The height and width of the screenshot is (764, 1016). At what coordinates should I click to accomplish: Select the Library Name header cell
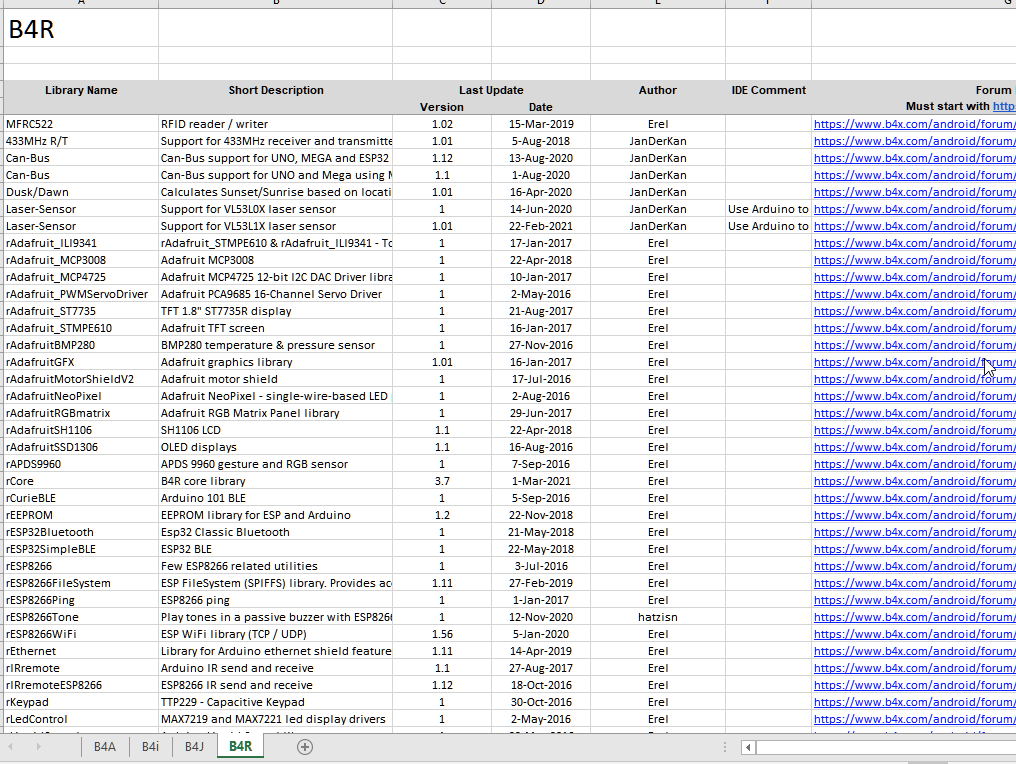click(x=81, y=90)
